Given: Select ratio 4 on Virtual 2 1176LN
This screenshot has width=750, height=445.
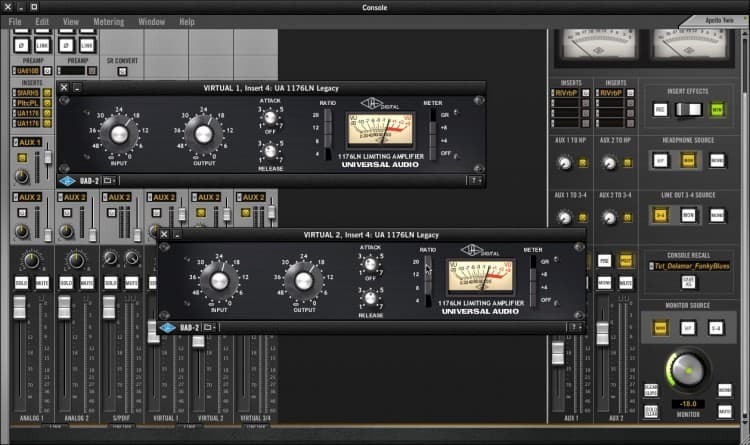Looking at the screenshot, I should point(428,301).
